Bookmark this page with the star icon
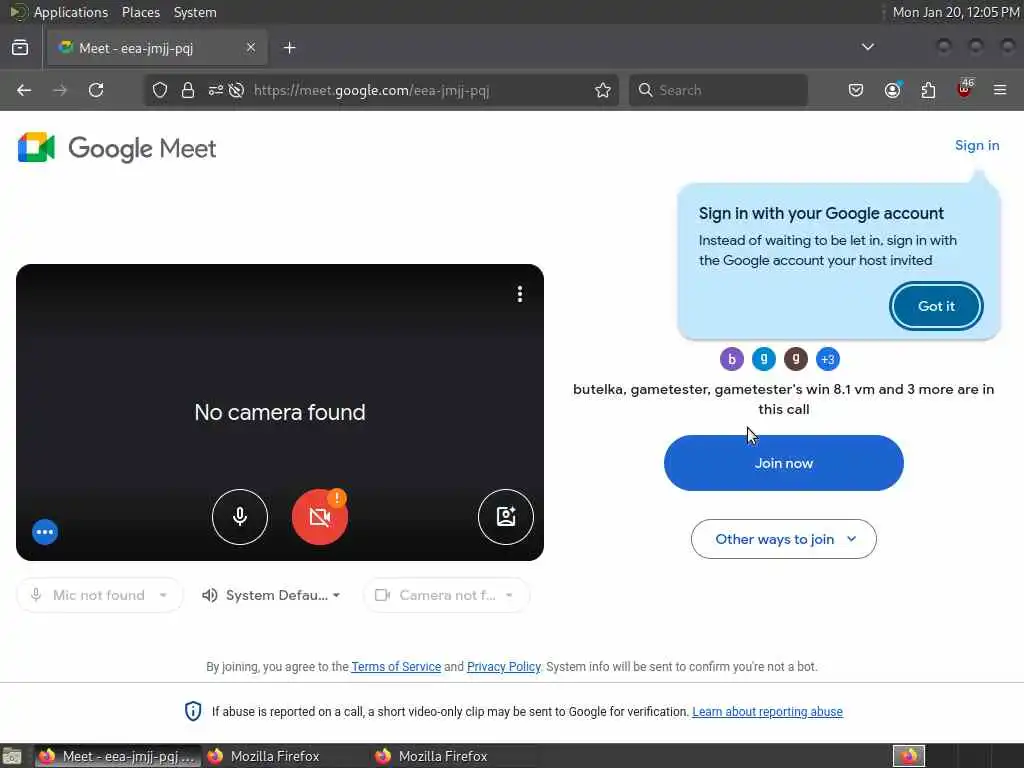Screen dimensions: 1024x768 tap(603, 90)
